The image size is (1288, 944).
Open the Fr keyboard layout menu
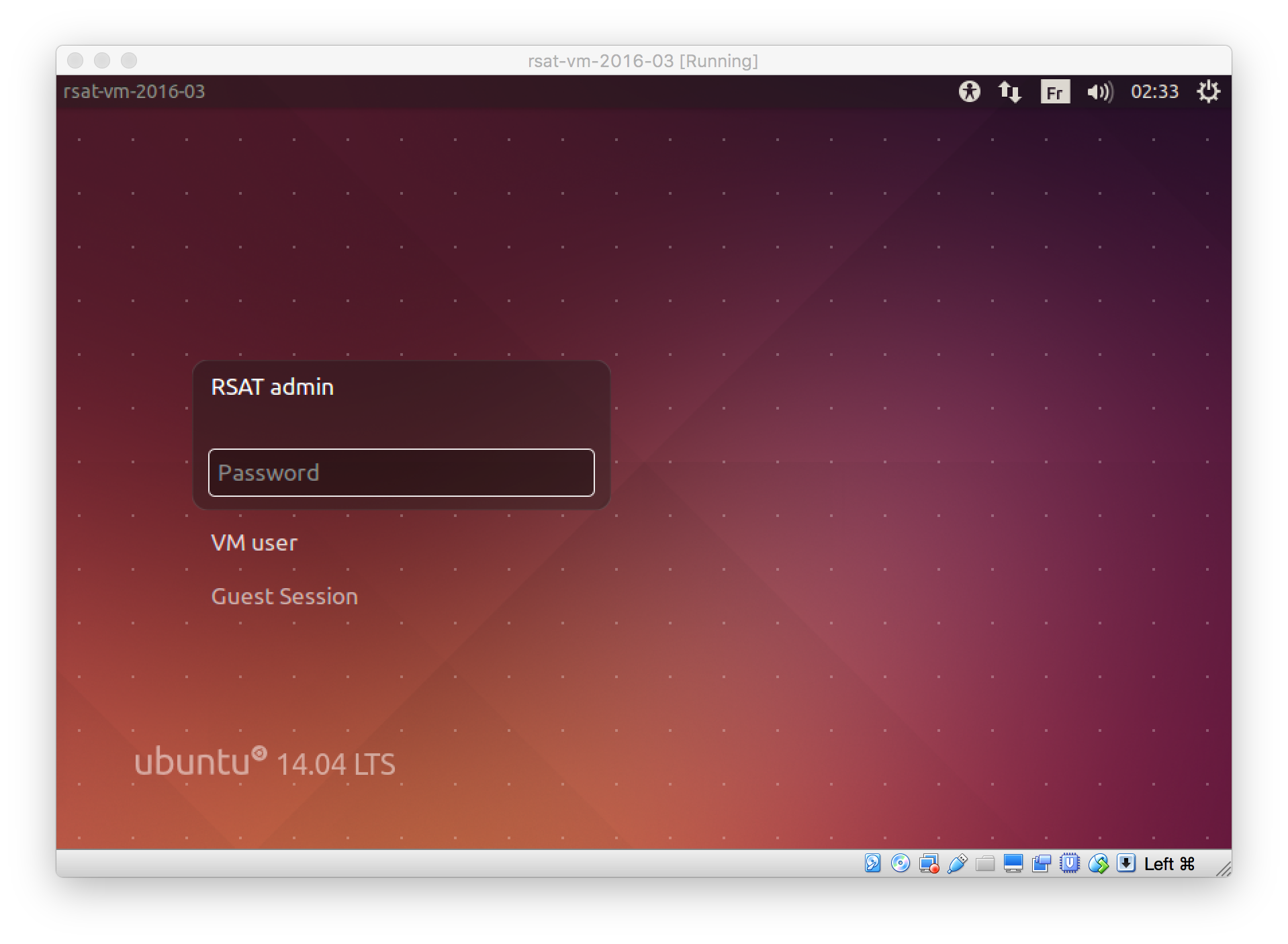point(1054,92)
